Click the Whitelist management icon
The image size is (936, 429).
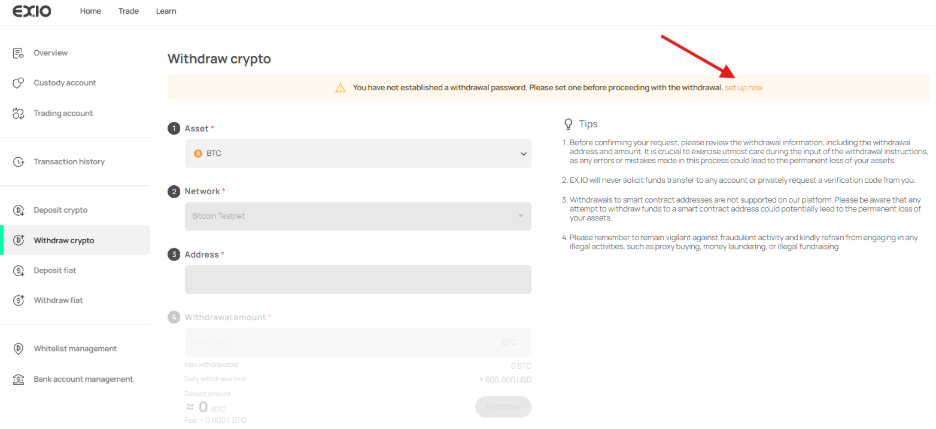coord(18,348)
